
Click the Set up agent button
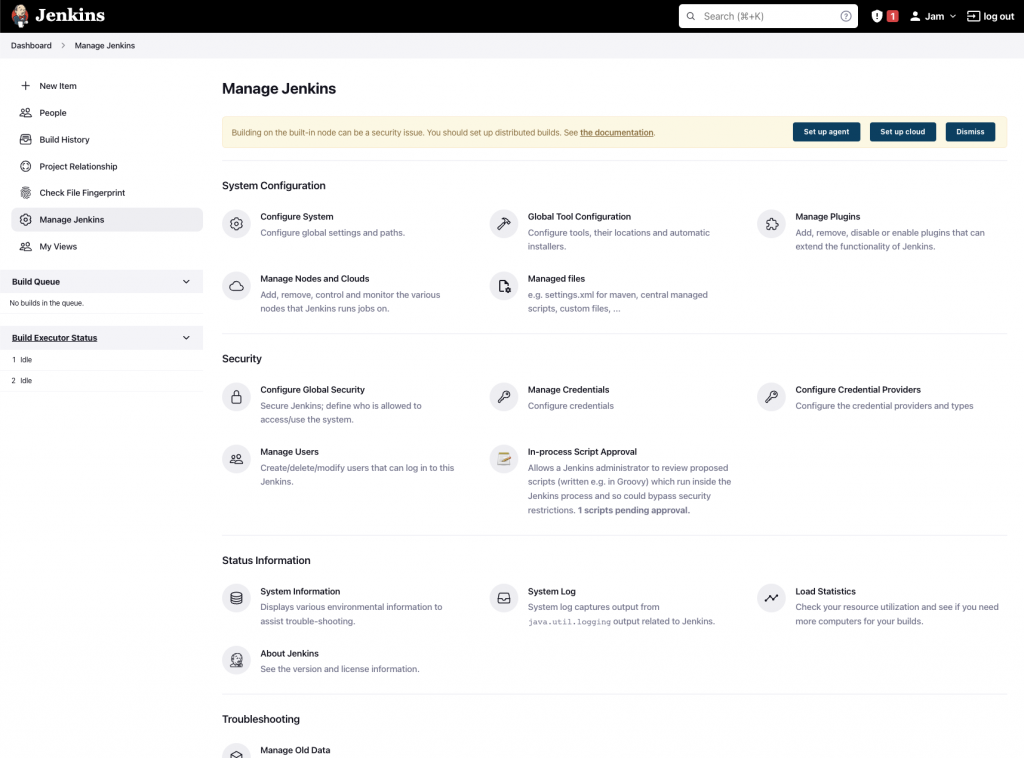826,132
